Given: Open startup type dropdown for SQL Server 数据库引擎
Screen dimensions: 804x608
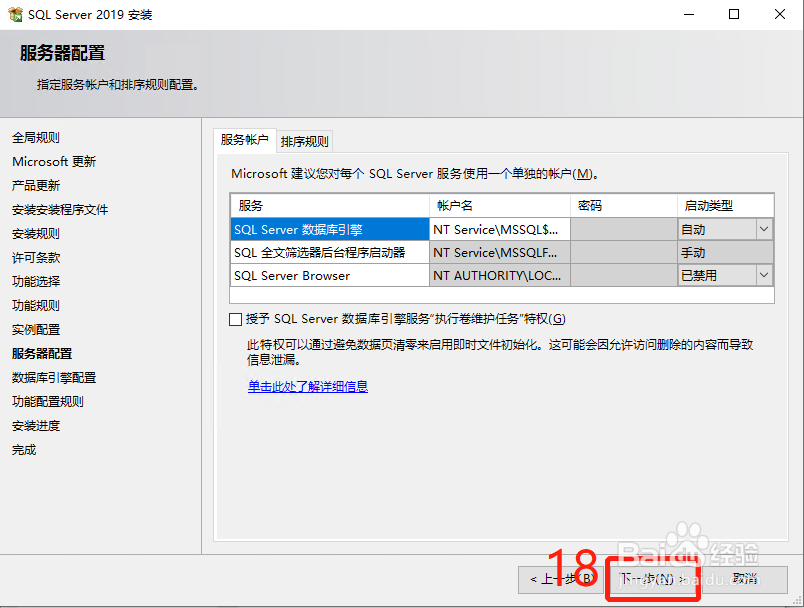Looking at the screenshot, I should coord(763,229).
